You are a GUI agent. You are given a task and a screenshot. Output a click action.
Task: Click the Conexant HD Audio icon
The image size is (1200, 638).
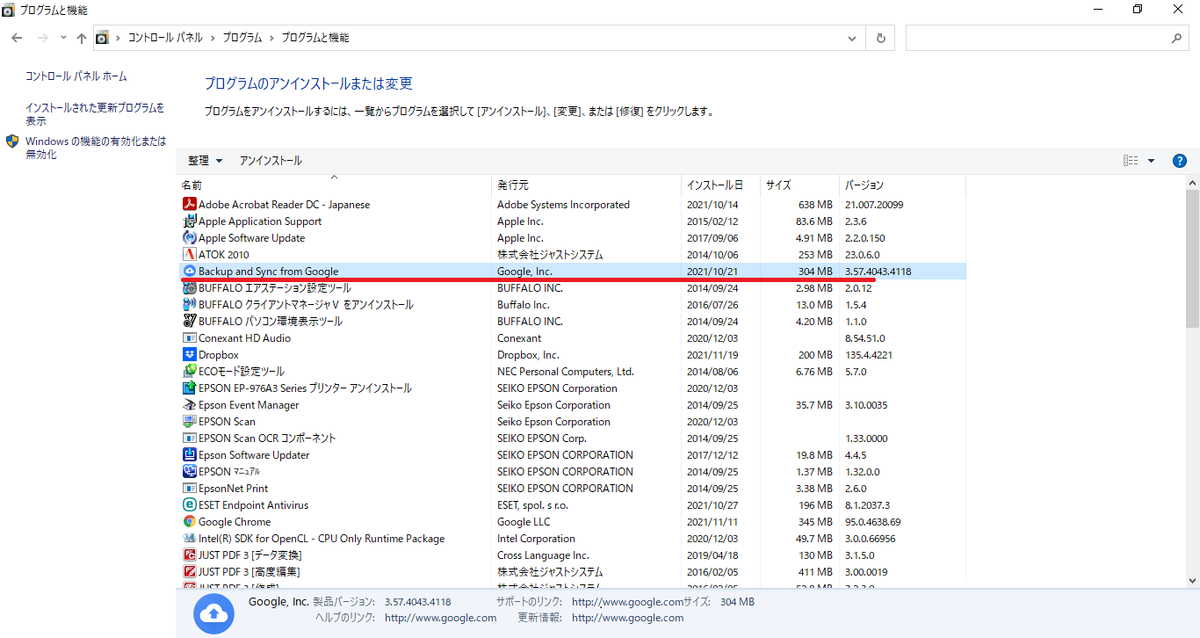pos(190,338)
